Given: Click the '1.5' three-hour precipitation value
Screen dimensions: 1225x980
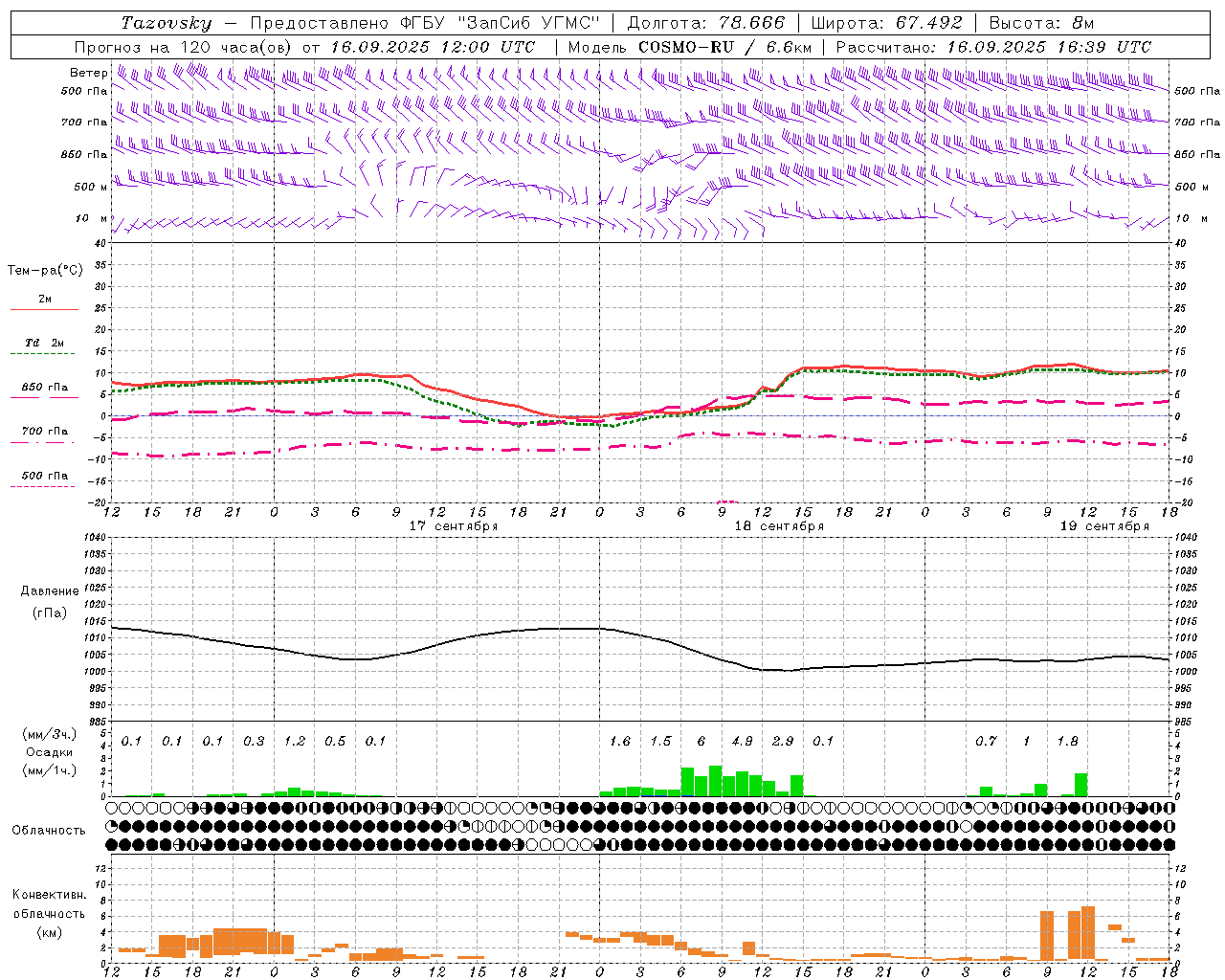Looking at the screenshot, I should 660,742.
